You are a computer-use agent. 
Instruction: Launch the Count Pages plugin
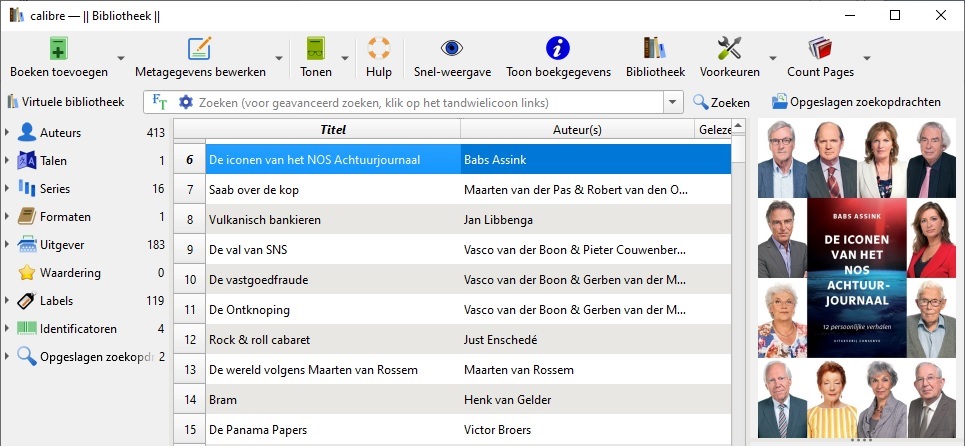[820, 48]
